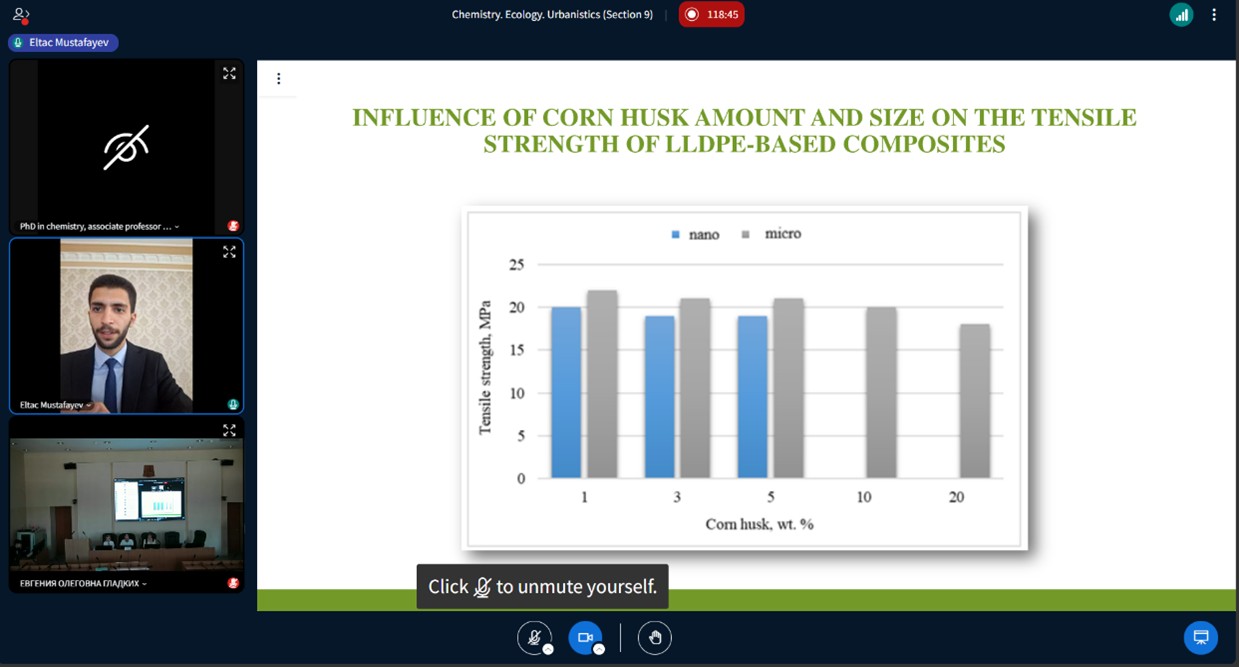The height and width of the screenshot is (667, 1239).
Task: Click the tensile strength bar chart slide
Action: tap(745, 378)
